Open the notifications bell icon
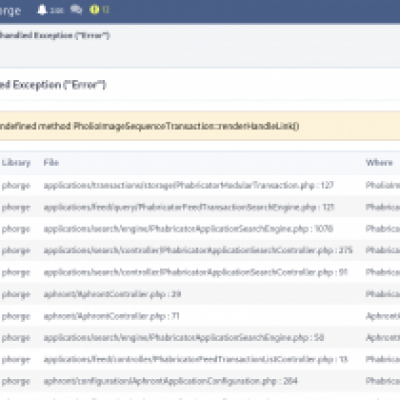 [x=42, y=10]
